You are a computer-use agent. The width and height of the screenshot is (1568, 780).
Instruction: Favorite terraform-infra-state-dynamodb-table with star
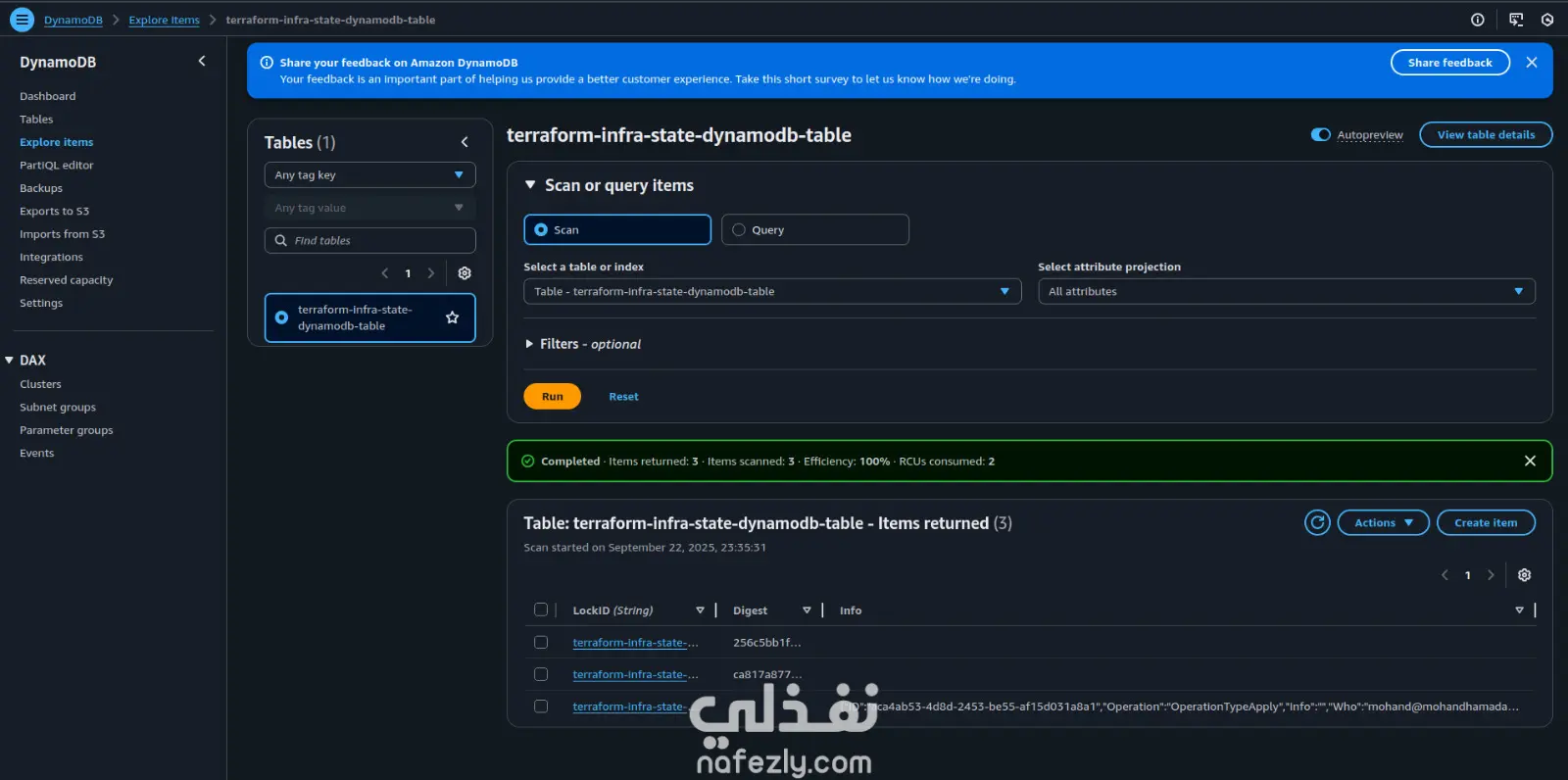[x=452, y=317]
